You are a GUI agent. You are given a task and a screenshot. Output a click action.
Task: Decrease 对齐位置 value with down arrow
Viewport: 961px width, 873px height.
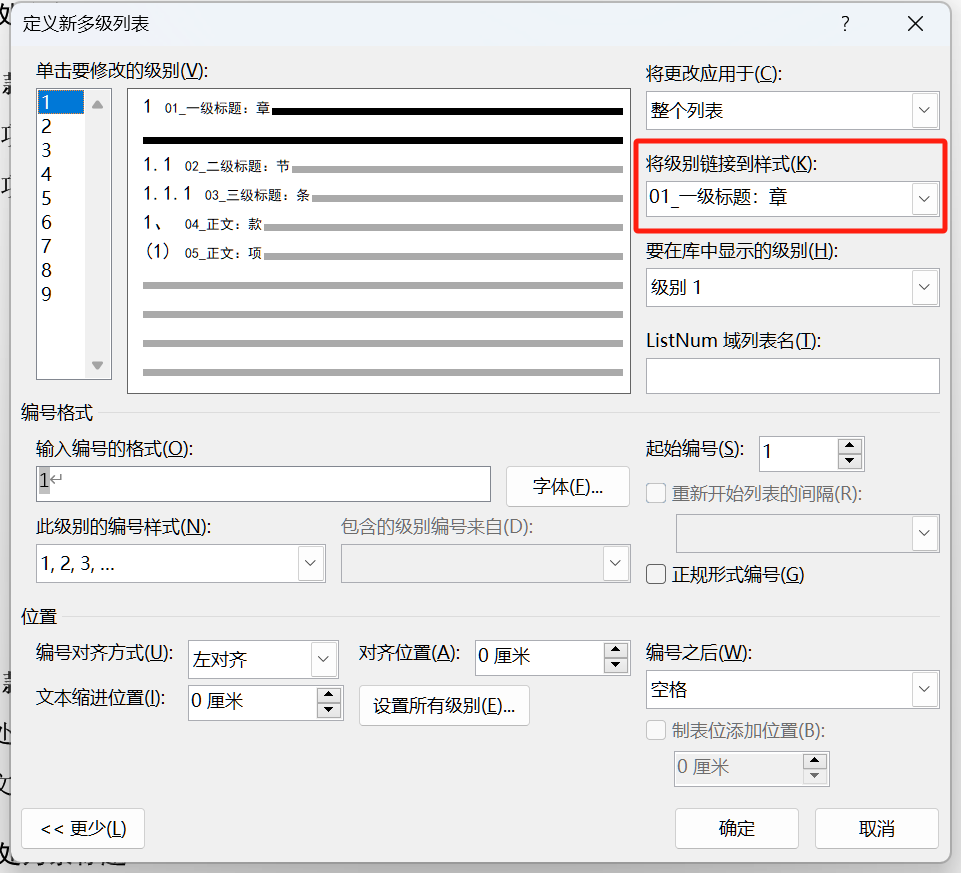click(x=616, y=665)
